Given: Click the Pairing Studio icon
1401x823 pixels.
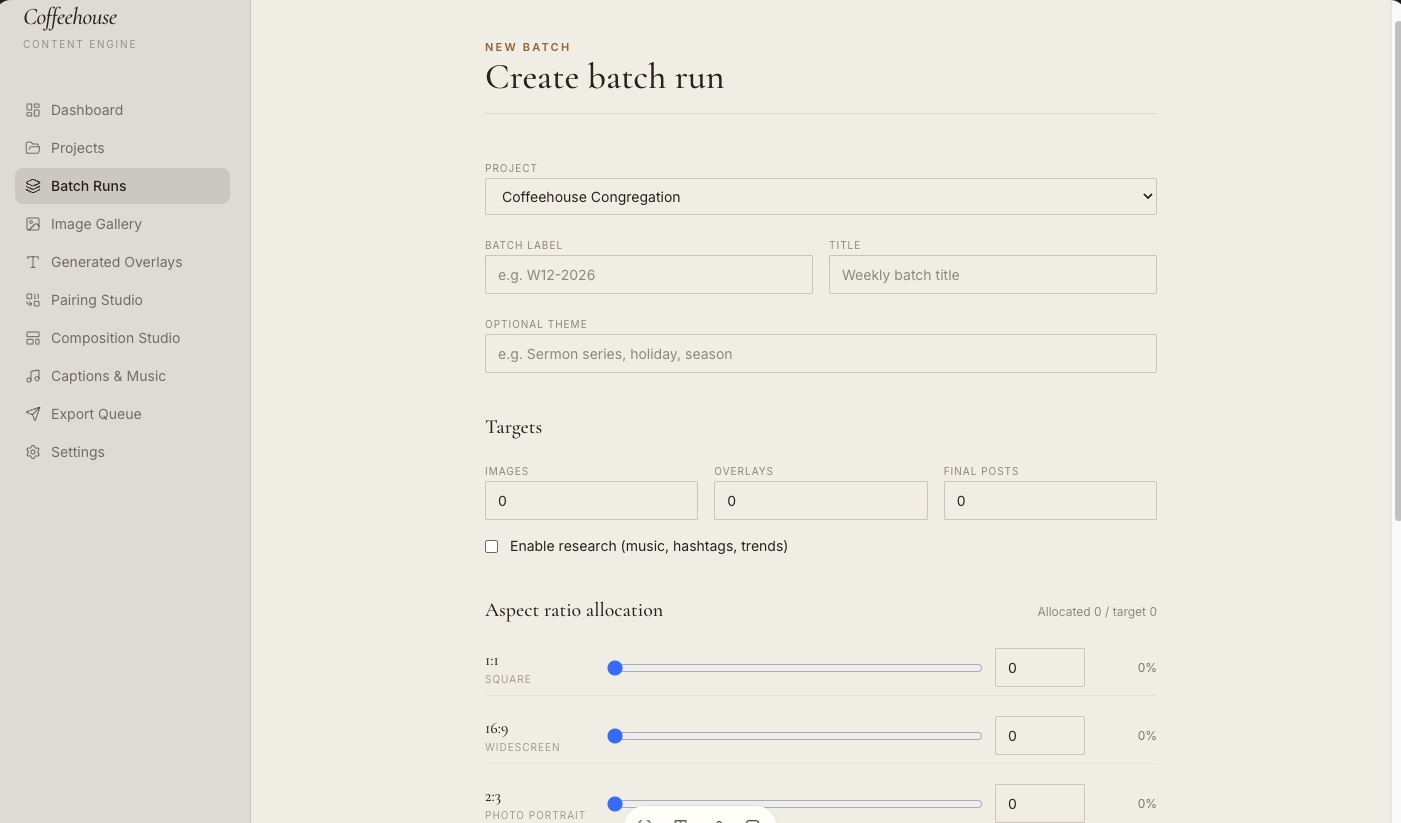Looking at the screenshot, I should pyautogui.click(x=33, y=300).
